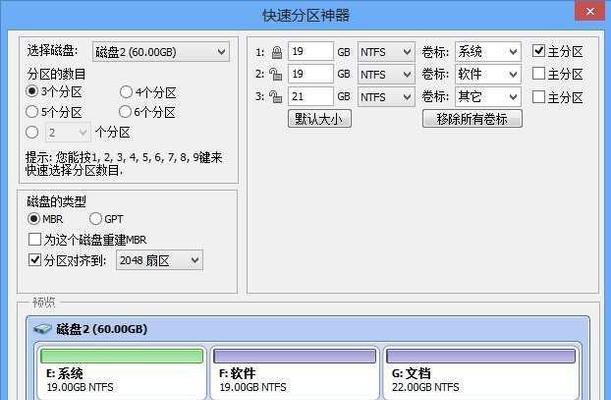611x400 pixels.
Task: Click the 默认大小 button
Action: pyautogui.click(x=320, y=119)
